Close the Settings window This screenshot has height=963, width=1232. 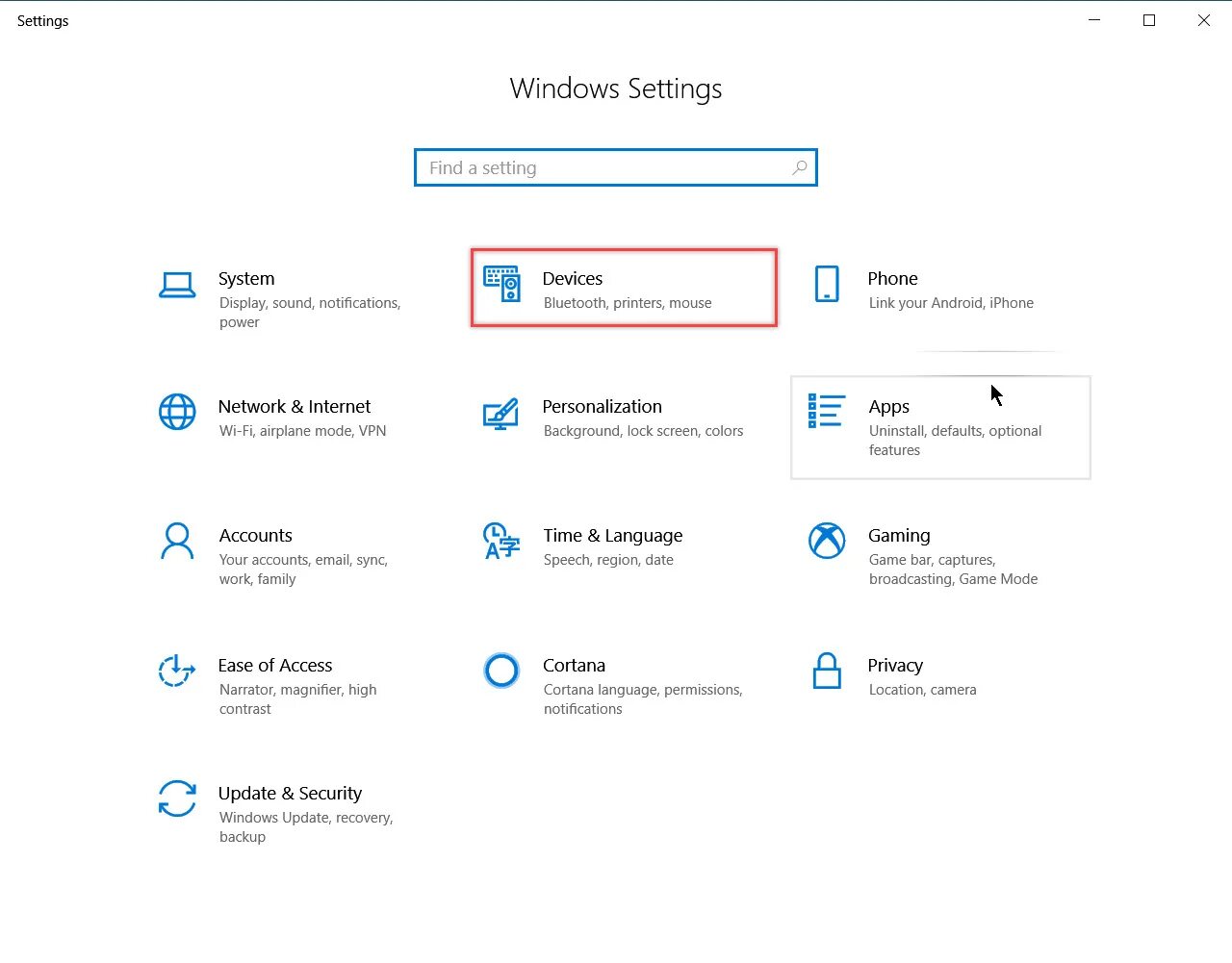point(1204,20)
